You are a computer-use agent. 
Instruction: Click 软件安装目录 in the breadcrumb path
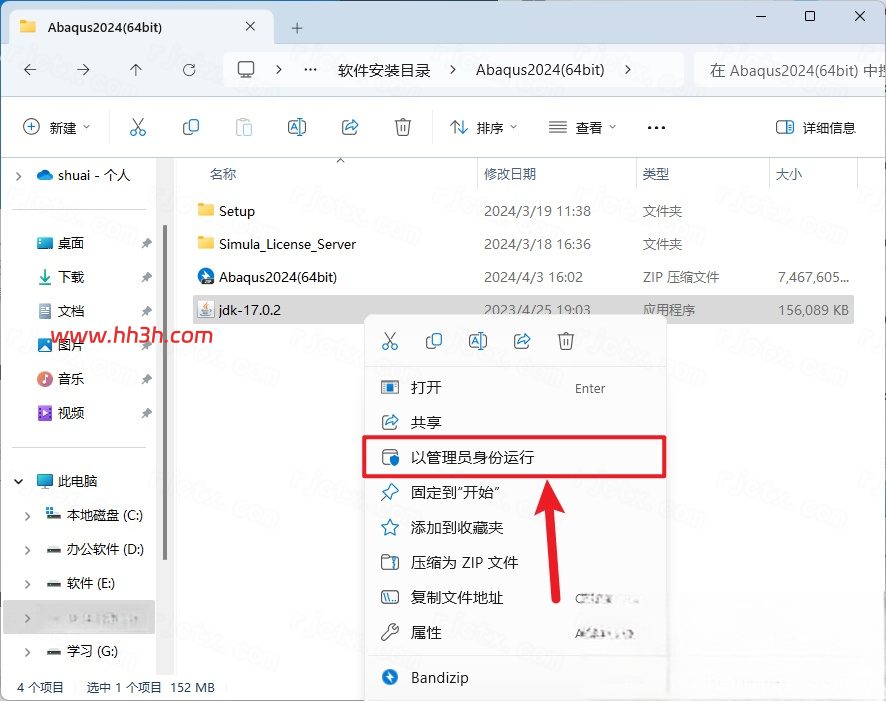point(384,70)
